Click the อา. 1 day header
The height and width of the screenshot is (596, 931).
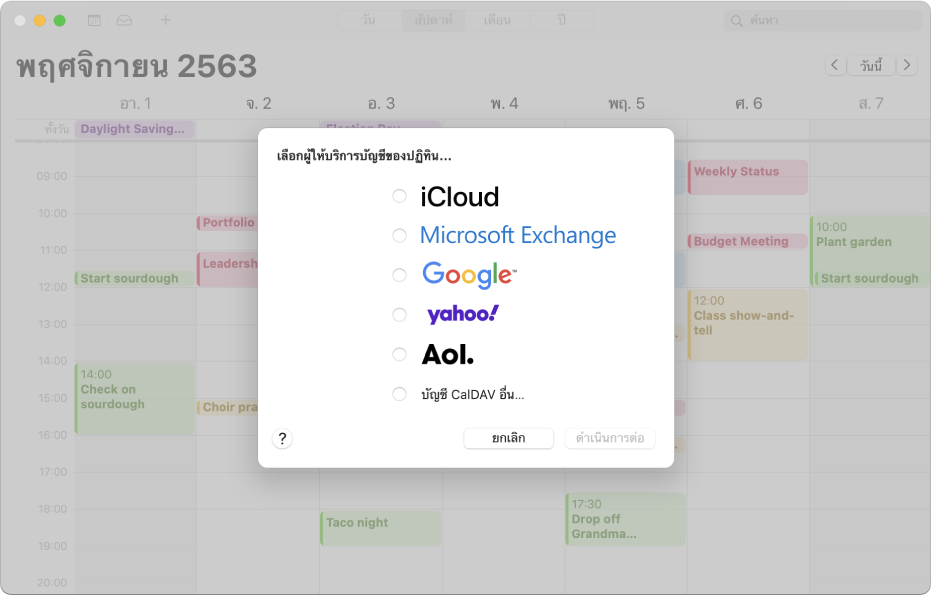(x=135, y=103)
